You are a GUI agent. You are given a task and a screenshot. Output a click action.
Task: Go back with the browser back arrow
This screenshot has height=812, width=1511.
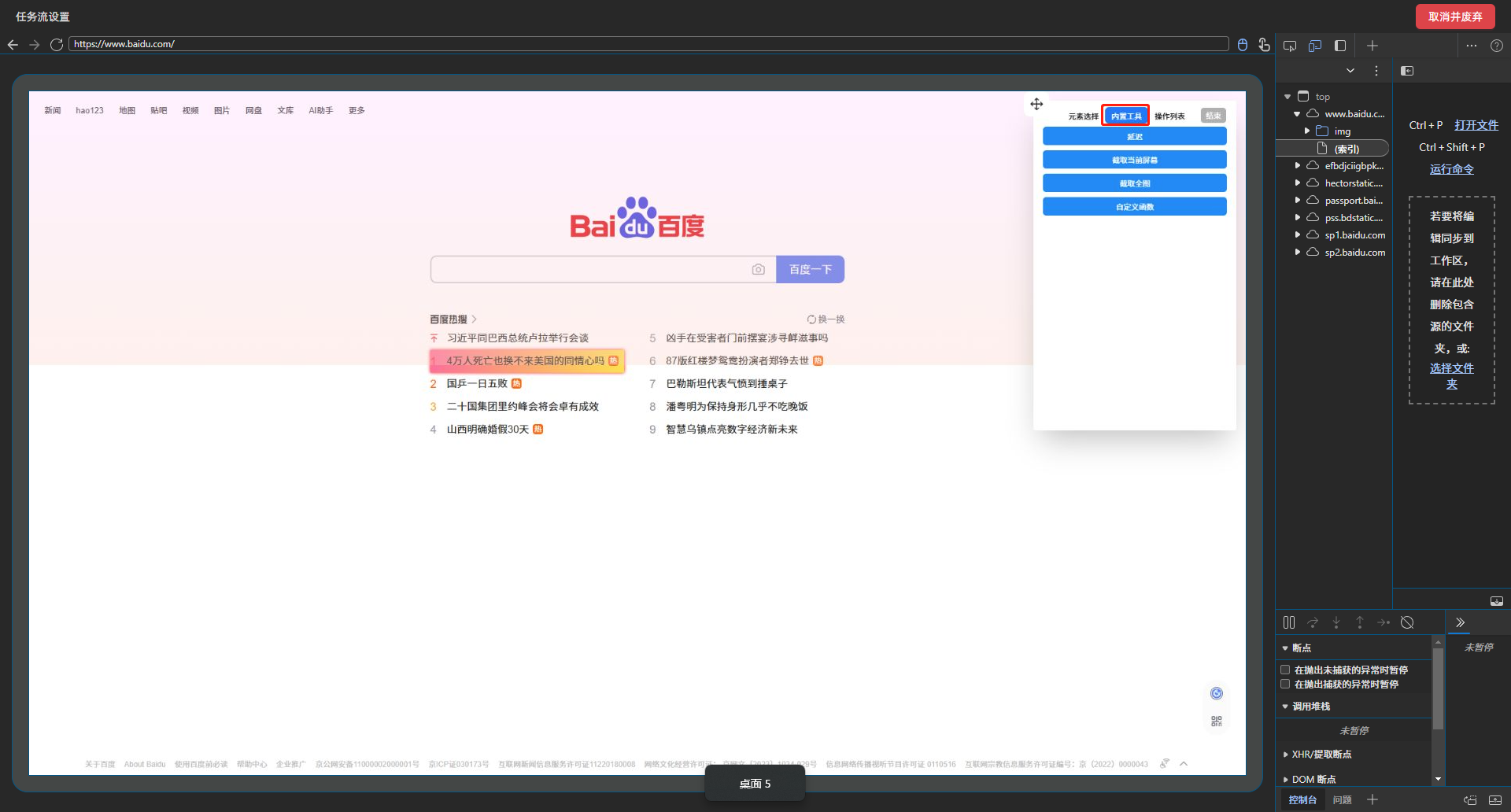coord(13,45)
